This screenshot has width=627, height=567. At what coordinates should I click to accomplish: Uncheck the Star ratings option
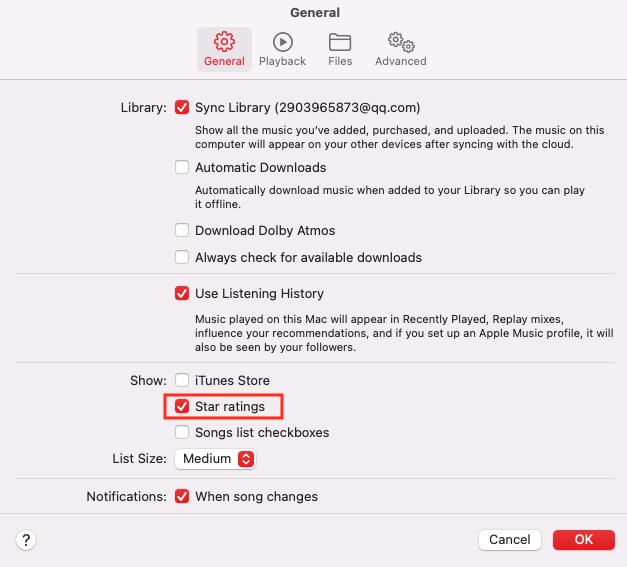click(182, 407)
